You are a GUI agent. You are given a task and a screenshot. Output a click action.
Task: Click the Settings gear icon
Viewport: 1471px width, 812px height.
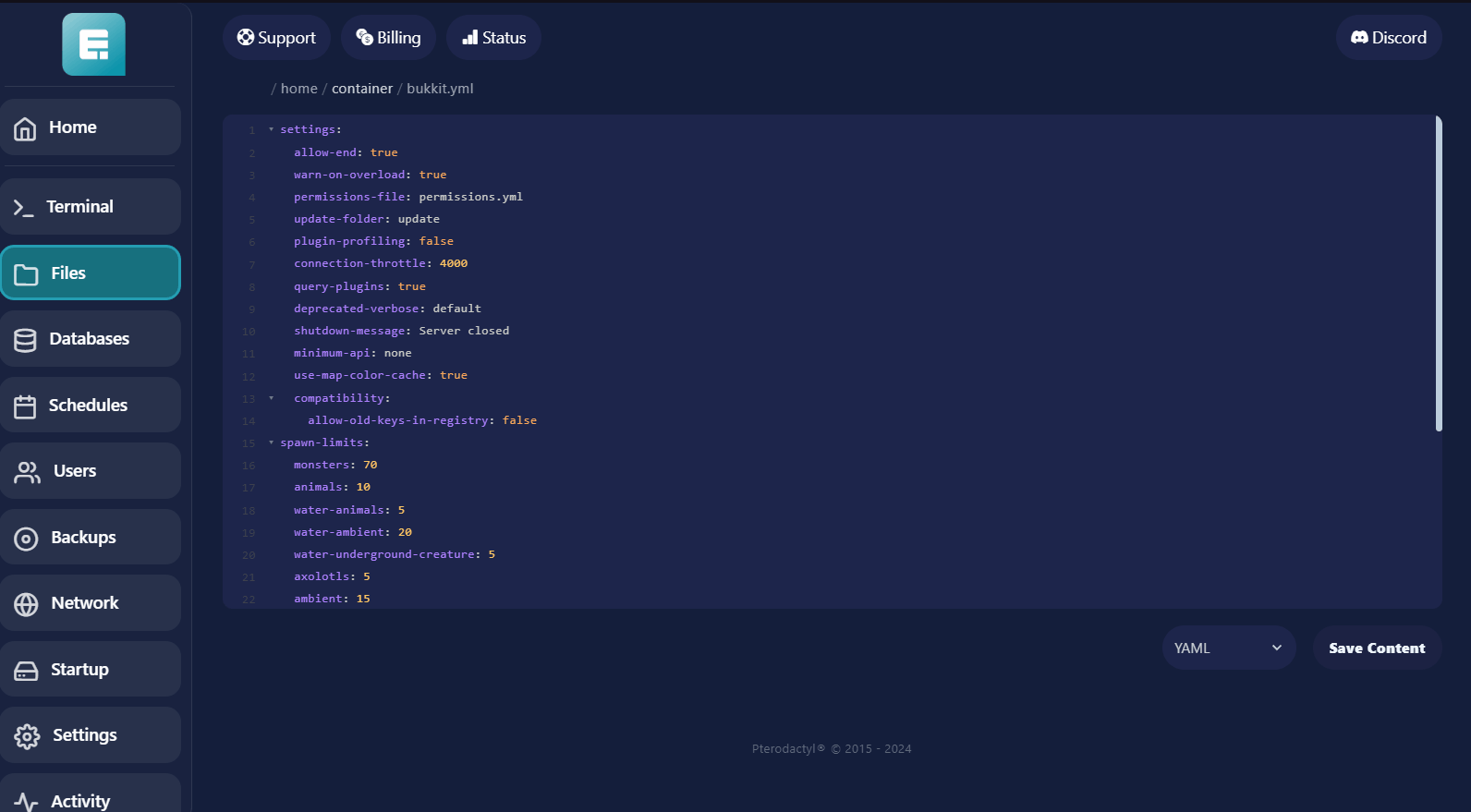pos(27,736)
